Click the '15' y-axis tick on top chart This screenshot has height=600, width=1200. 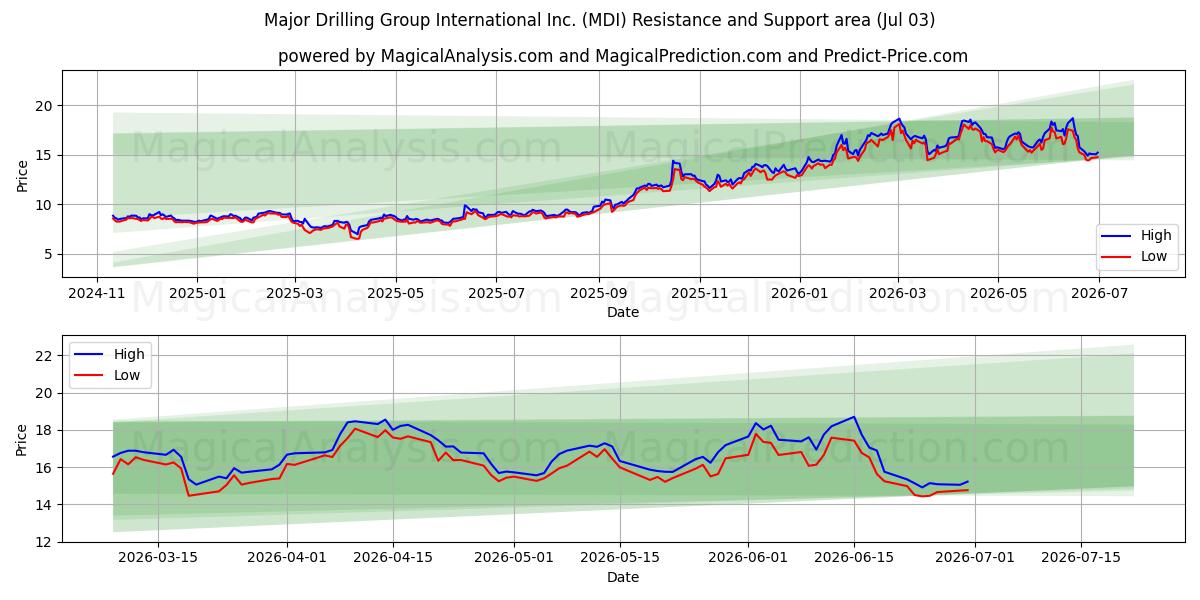(45, 155)
